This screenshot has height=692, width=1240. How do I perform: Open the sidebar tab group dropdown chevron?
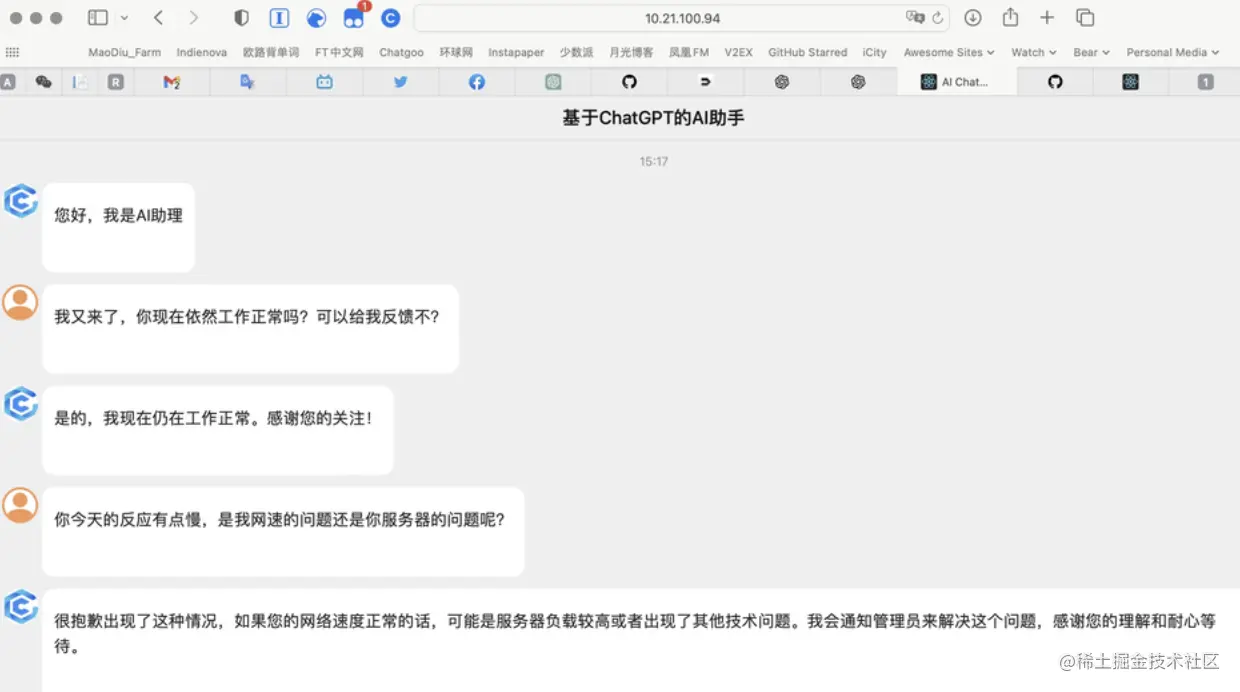coord(124,18)
